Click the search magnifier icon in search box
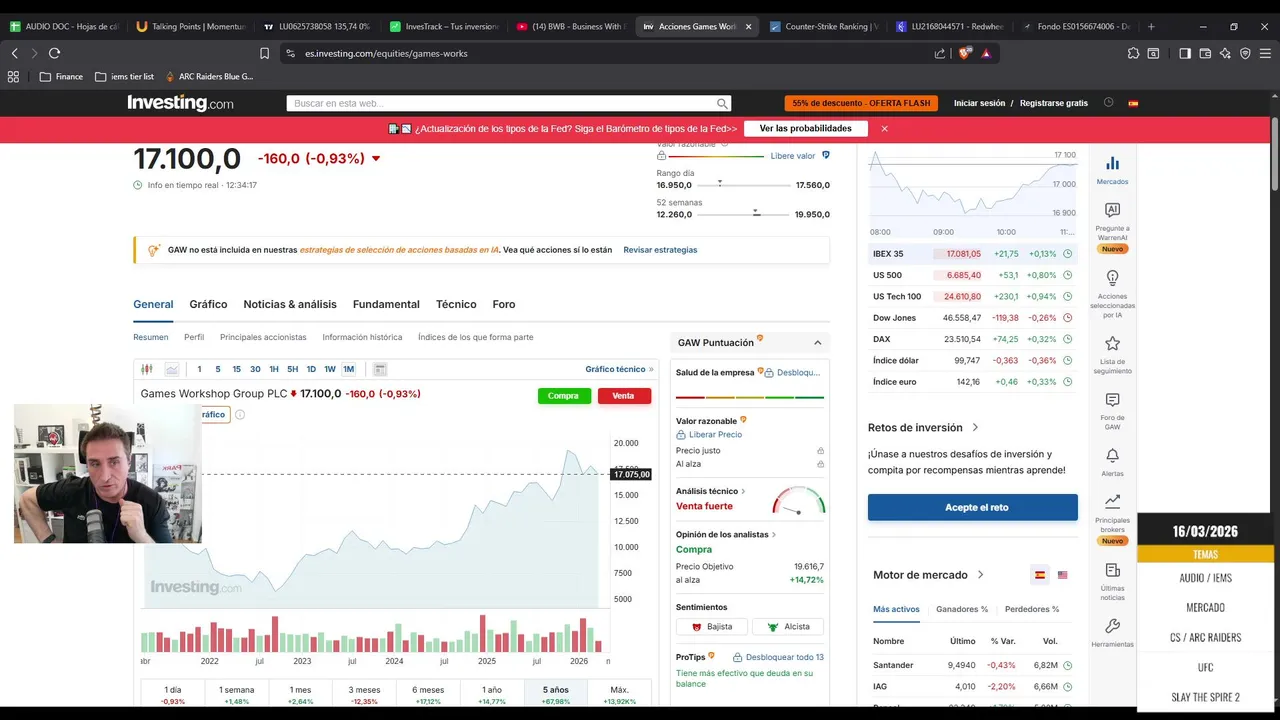Image resolution: width=1280 pixels, height=720 pixels. (x=722, y=103)
